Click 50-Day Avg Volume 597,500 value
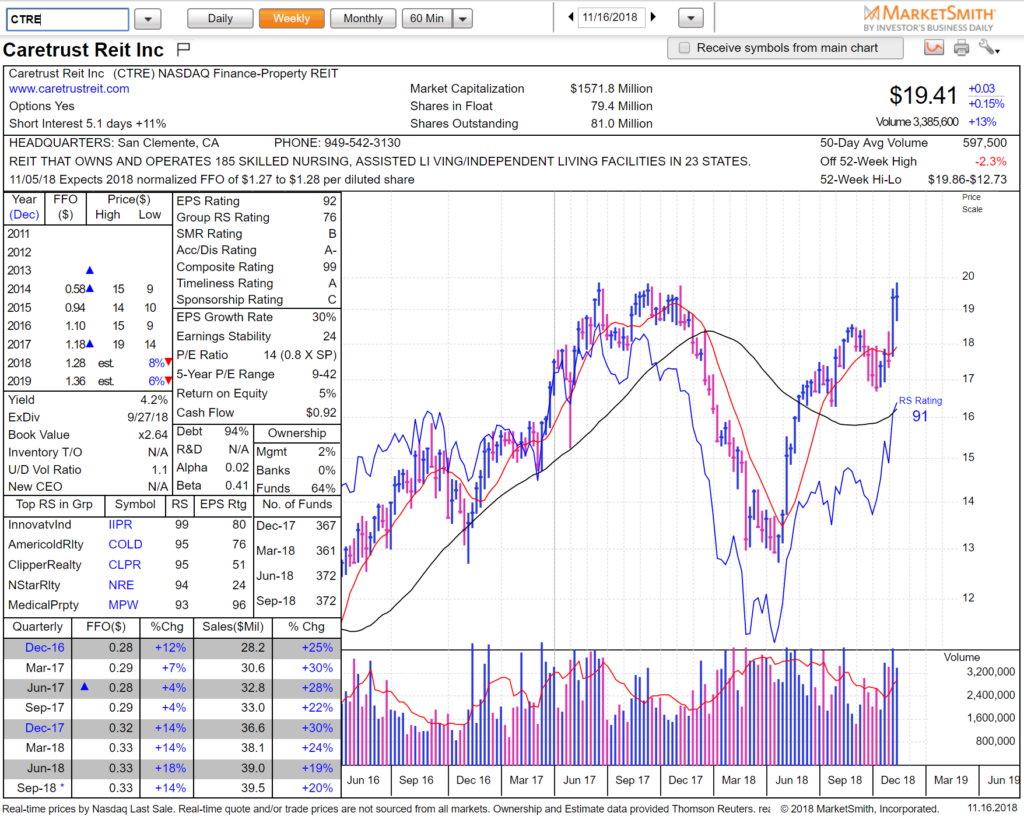The image size is (1024, 816). point(985,143)
